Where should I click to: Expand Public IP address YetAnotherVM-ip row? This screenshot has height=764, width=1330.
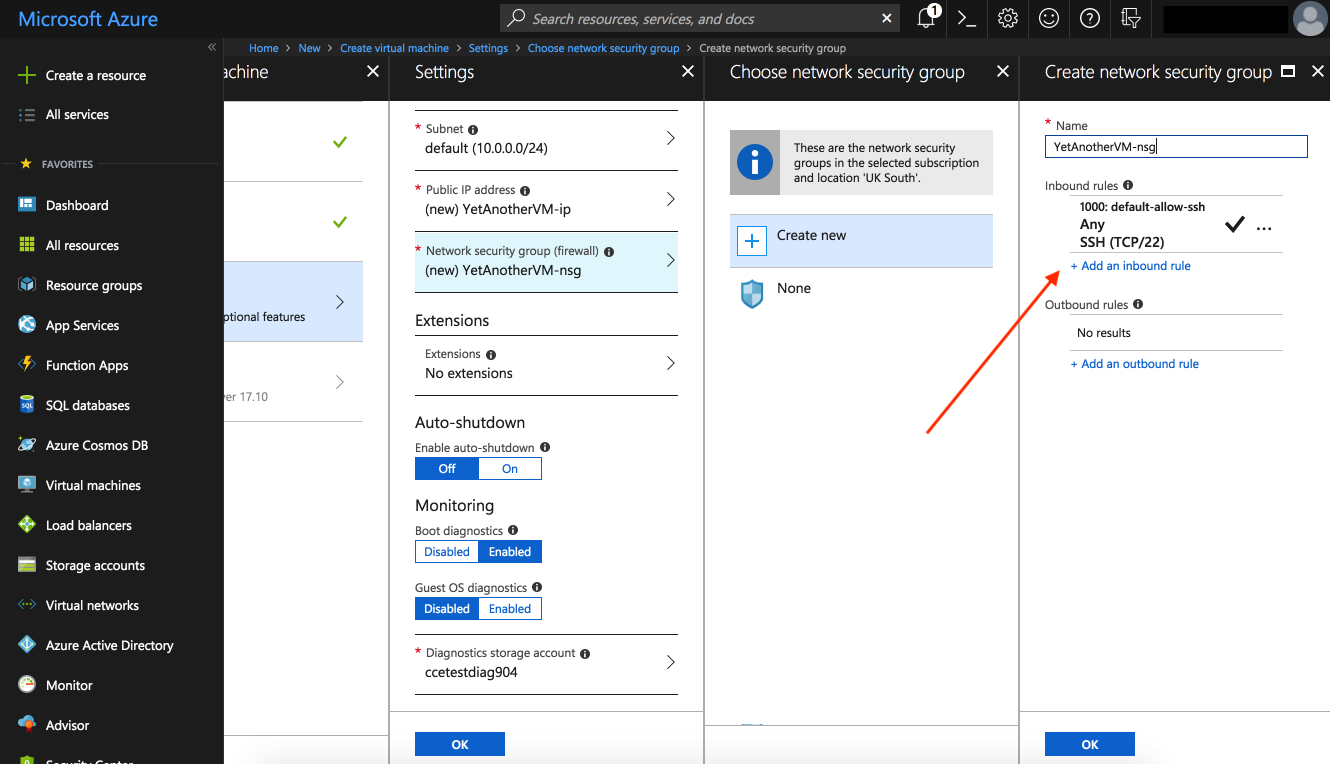point(546,200)
